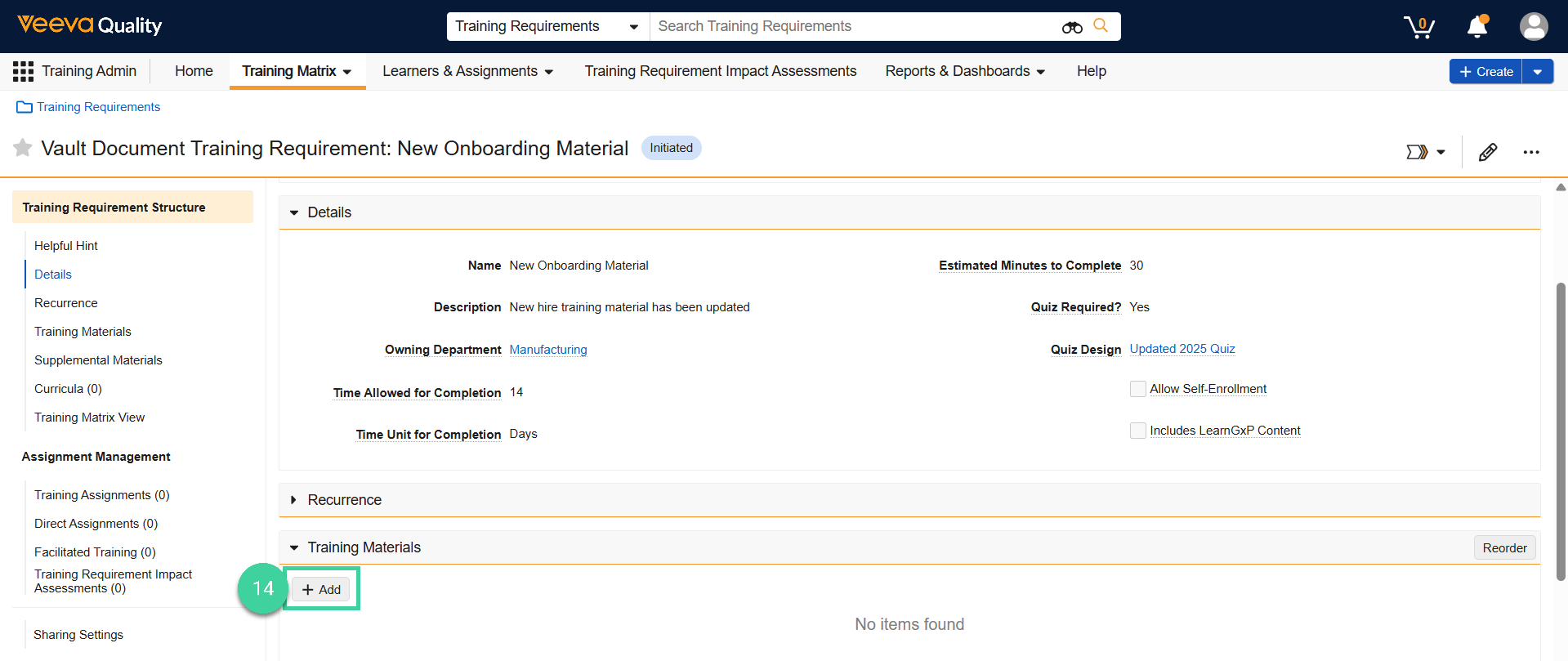Click the Add button under Training Materials
The width and height of the screenshot is (1568, 661).
pyautogui.click(x=321, y=590)
